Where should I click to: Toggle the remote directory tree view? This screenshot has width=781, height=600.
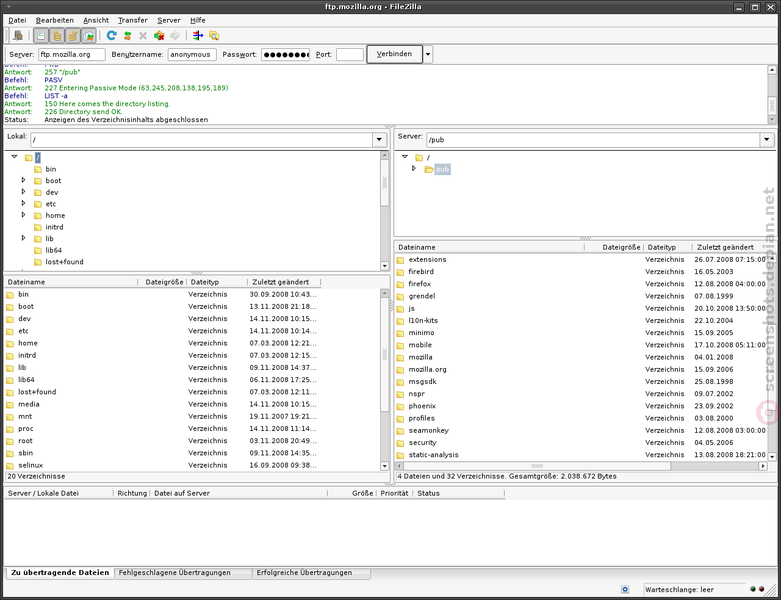point(73,35)
